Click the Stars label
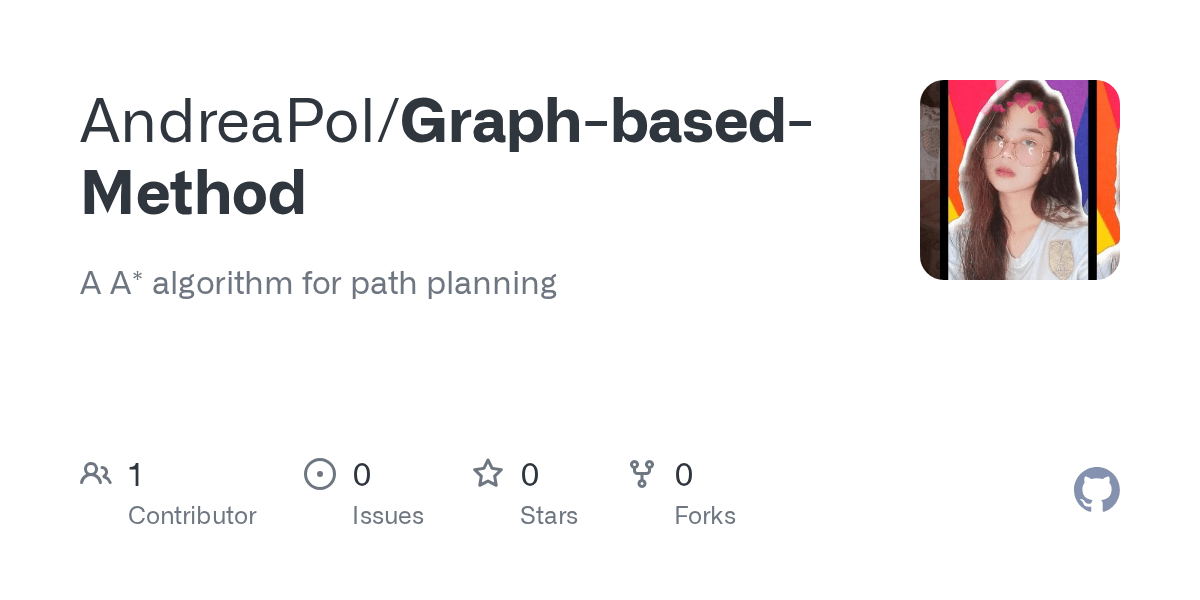This screenshot has height=600, width=1200. [x=549, y=516]
